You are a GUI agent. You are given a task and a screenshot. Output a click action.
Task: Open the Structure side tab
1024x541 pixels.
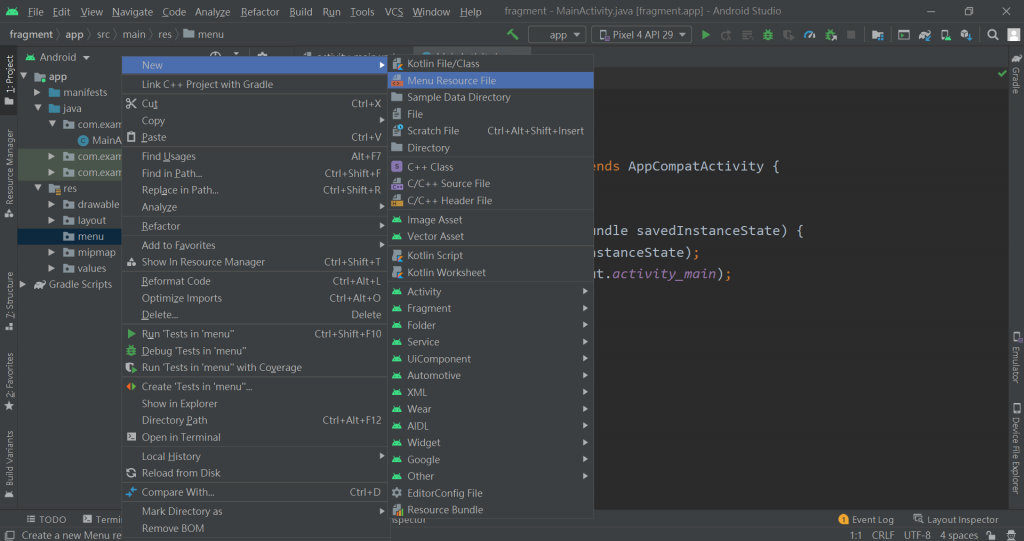pos(9,301)
